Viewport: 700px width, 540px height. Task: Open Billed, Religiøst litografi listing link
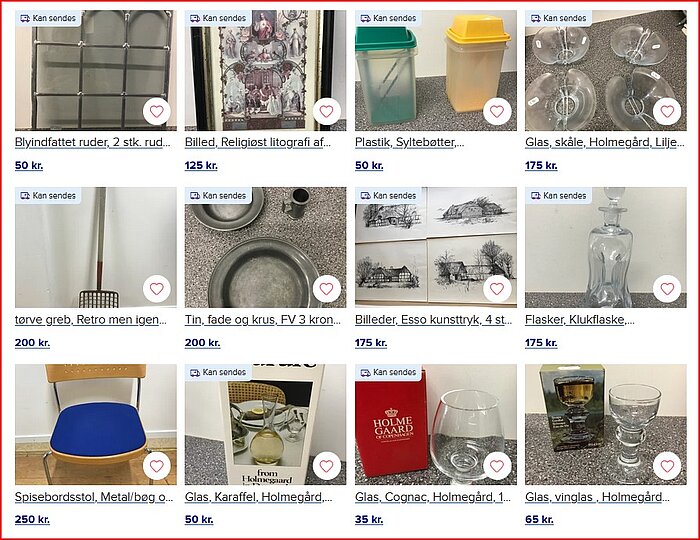pos(258,142)
